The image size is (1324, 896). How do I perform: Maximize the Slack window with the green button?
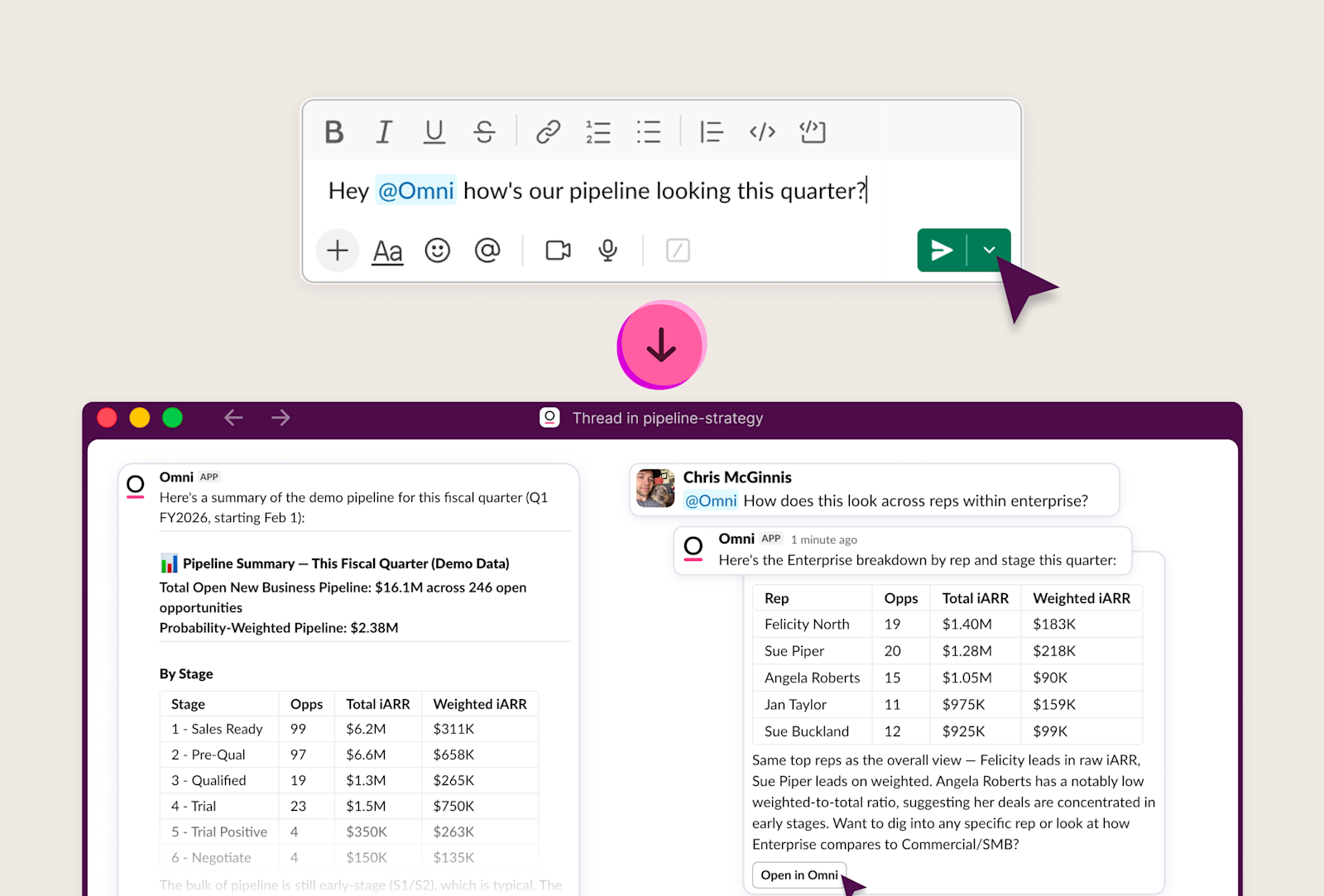pyautogui.click(x=172, y=418)
